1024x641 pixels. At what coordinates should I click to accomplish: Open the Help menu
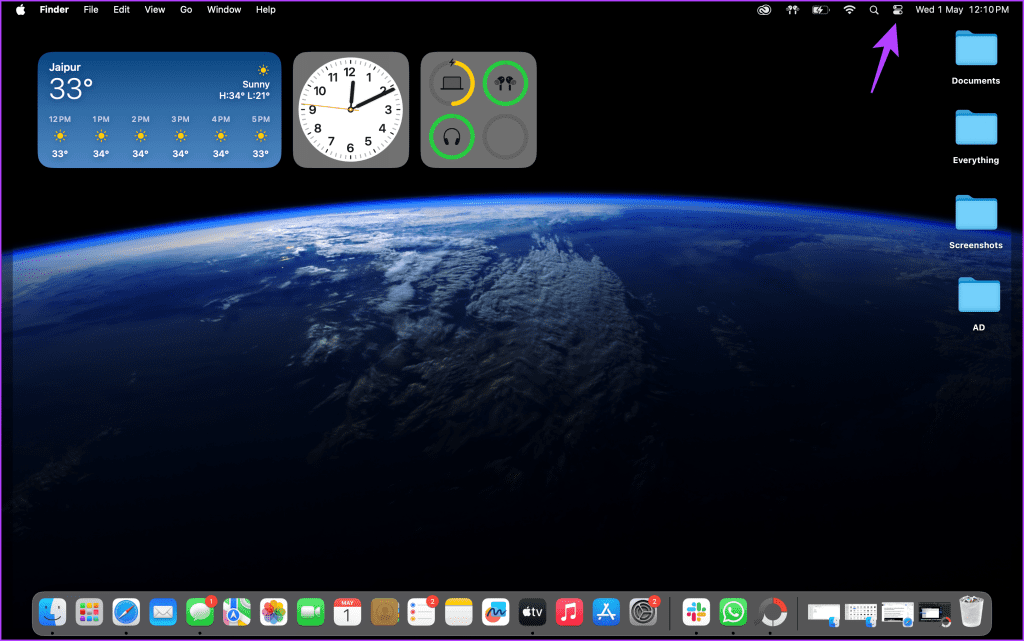[266, 10]
